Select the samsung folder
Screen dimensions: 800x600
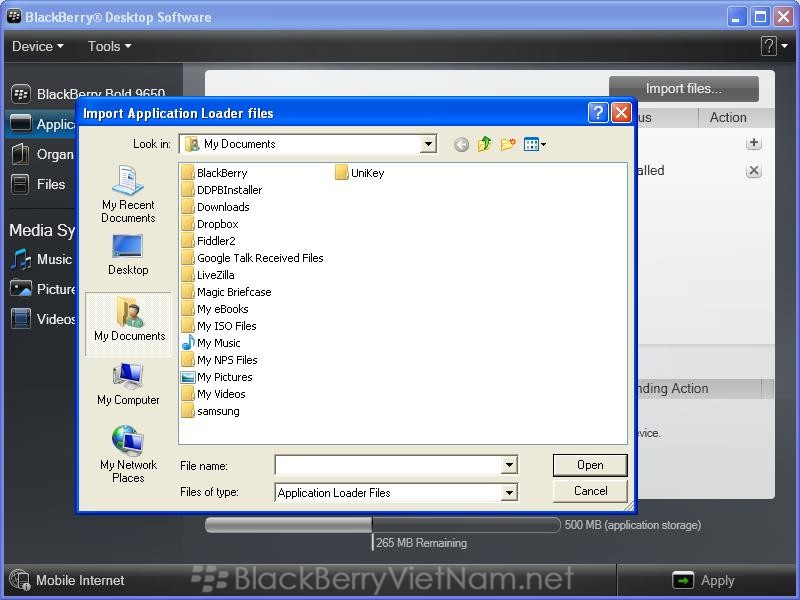tap(210, 411)
